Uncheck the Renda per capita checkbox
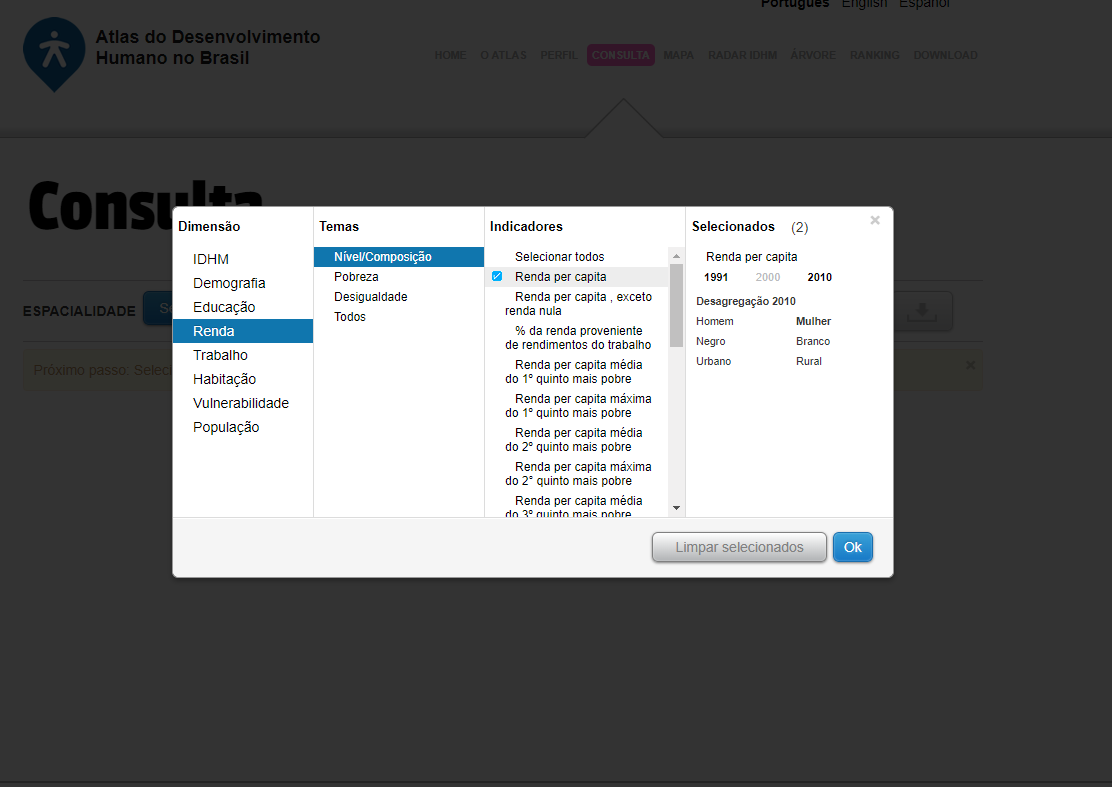The image size is (1112, 787). click(x=497, y=277)
